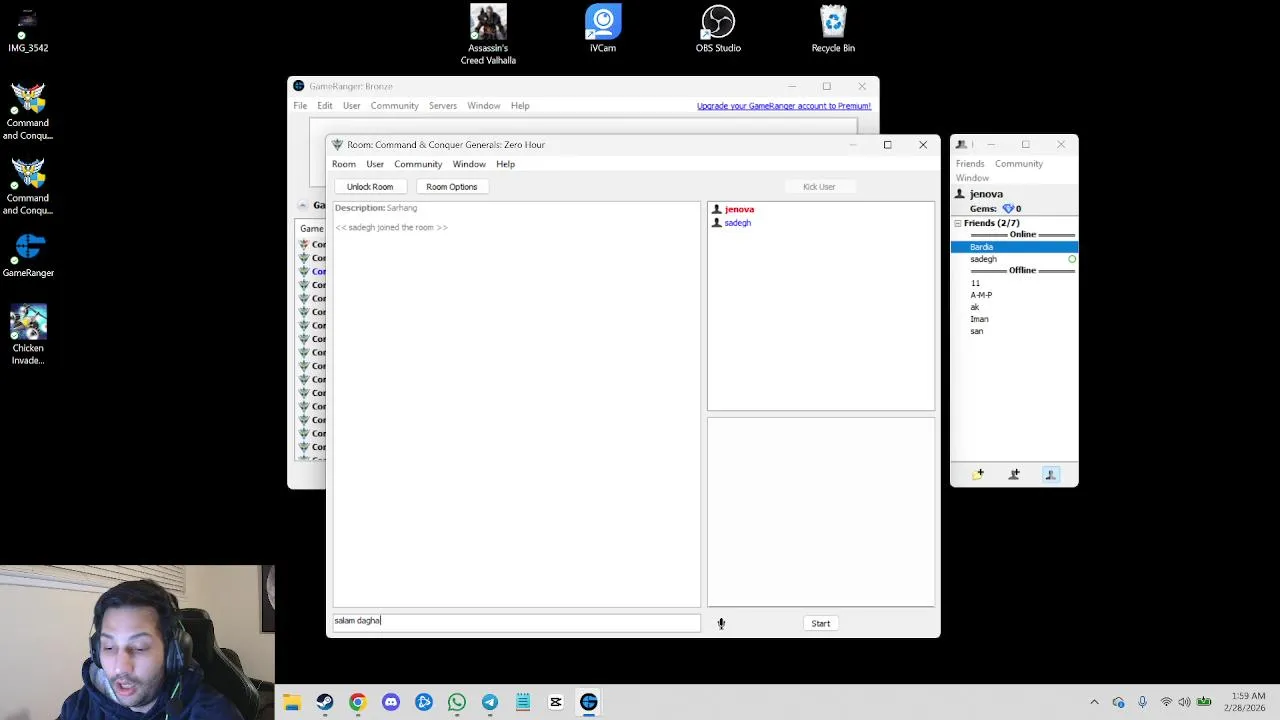Click the new folder icon in the friends window
Viewport: 1280px width, 720px height.
[x=978, y=474]
